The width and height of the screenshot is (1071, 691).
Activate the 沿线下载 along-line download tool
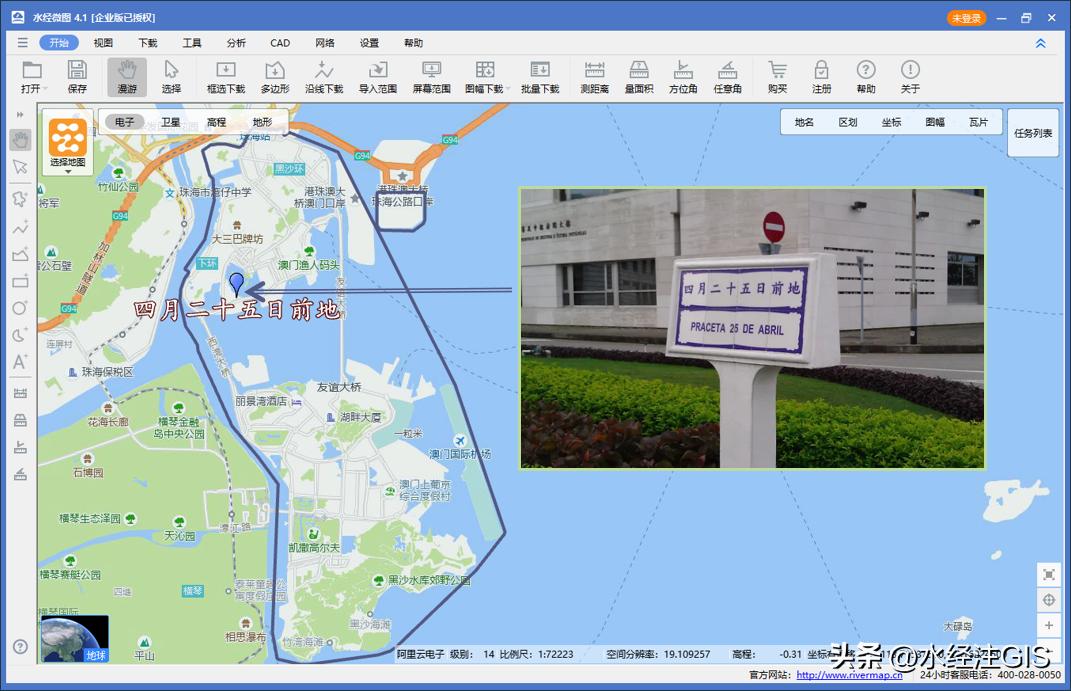tap(324, 76)
